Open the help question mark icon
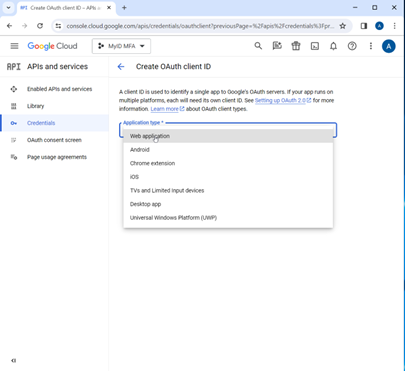 click(x=352, y=46)
